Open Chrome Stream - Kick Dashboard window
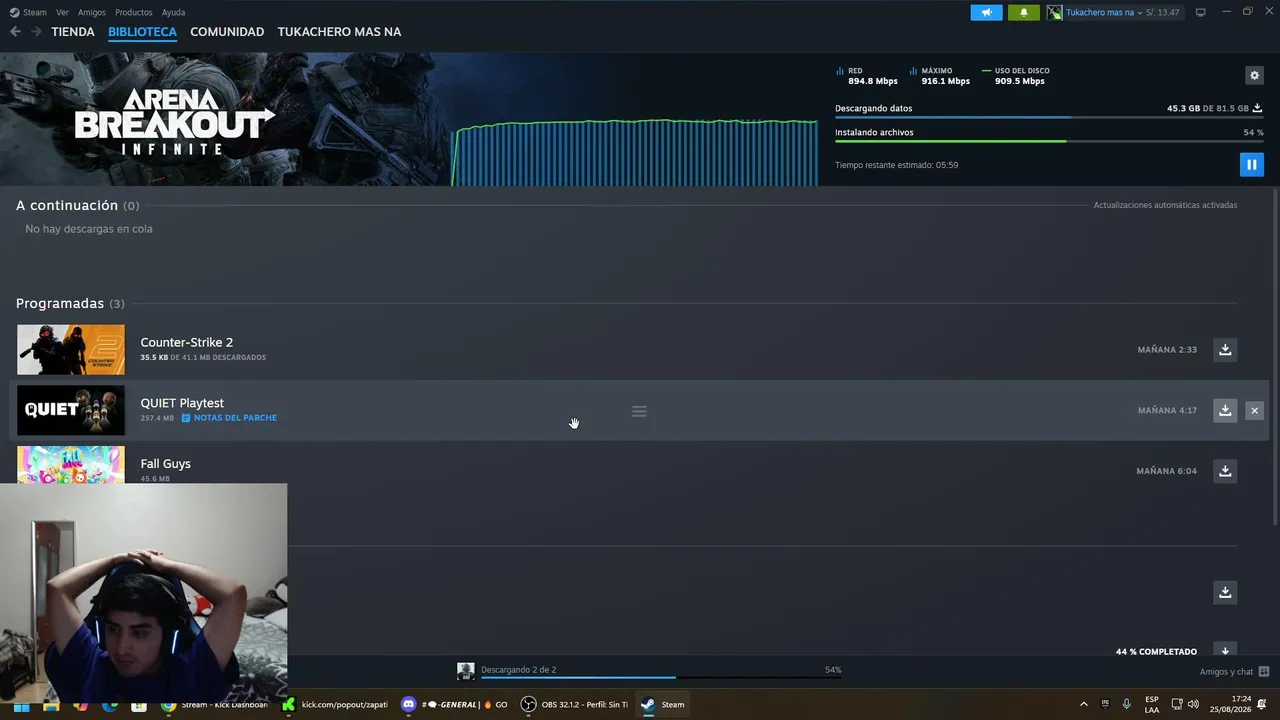Viewport: 1280px width, 720px height. tap(214, 705)
